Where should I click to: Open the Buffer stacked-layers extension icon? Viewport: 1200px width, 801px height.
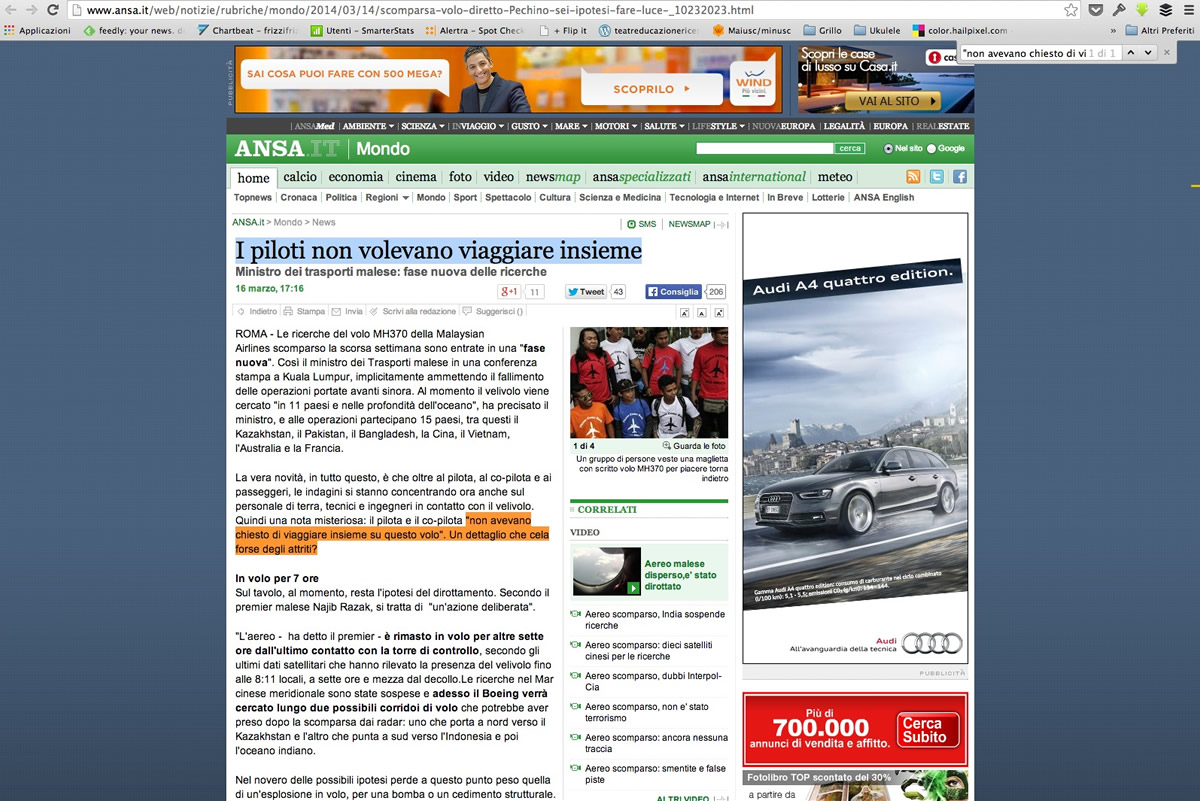pos(1165,10)
